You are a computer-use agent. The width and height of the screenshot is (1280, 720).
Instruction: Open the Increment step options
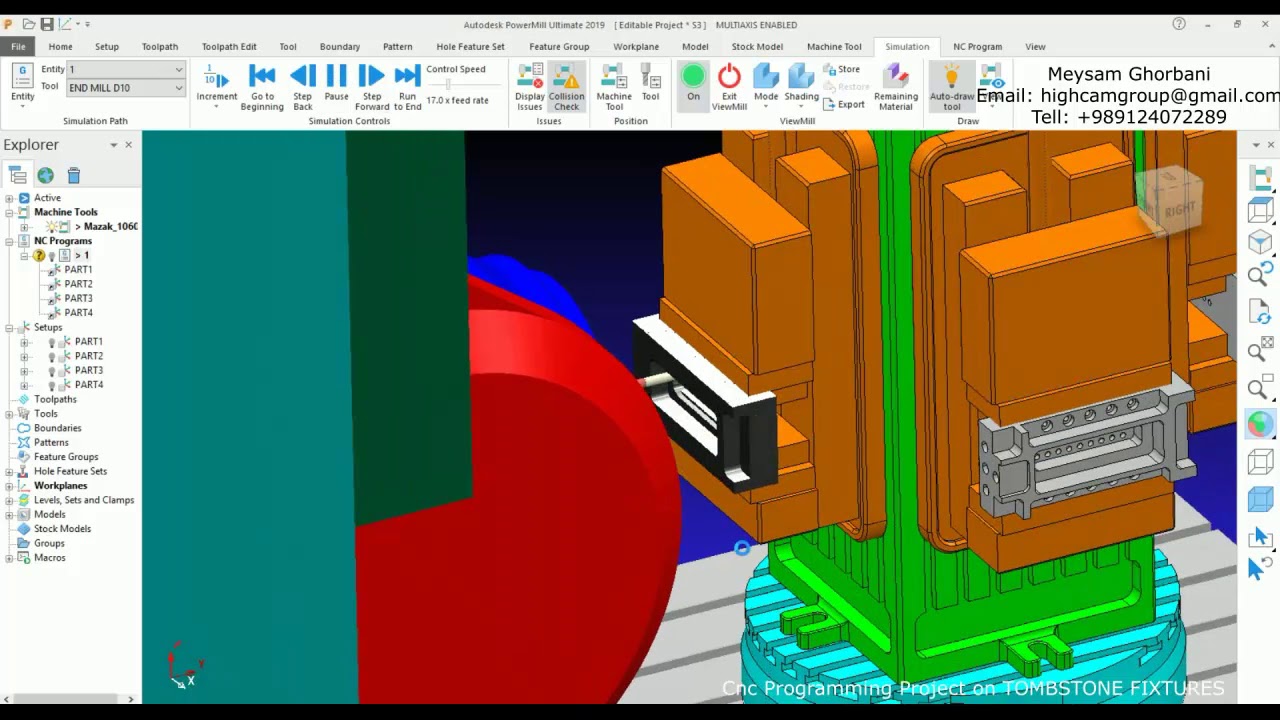click(x=217, y=88)
